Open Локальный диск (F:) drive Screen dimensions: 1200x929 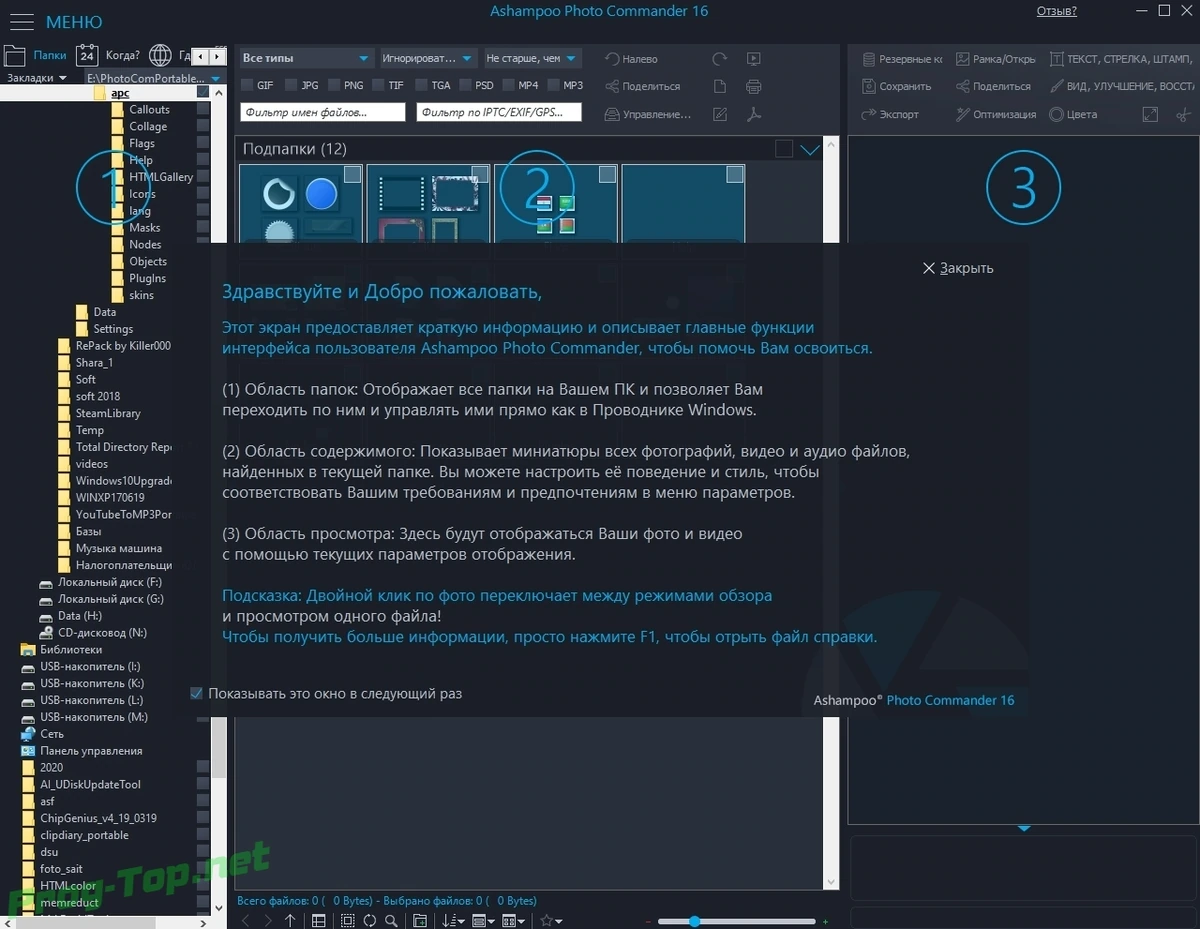[x=110, y=582]
